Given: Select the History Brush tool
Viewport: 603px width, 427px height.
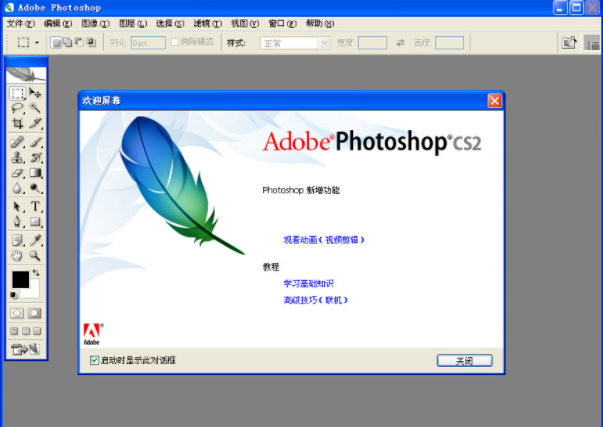Looking at the screenshot, I should point(35,157).
